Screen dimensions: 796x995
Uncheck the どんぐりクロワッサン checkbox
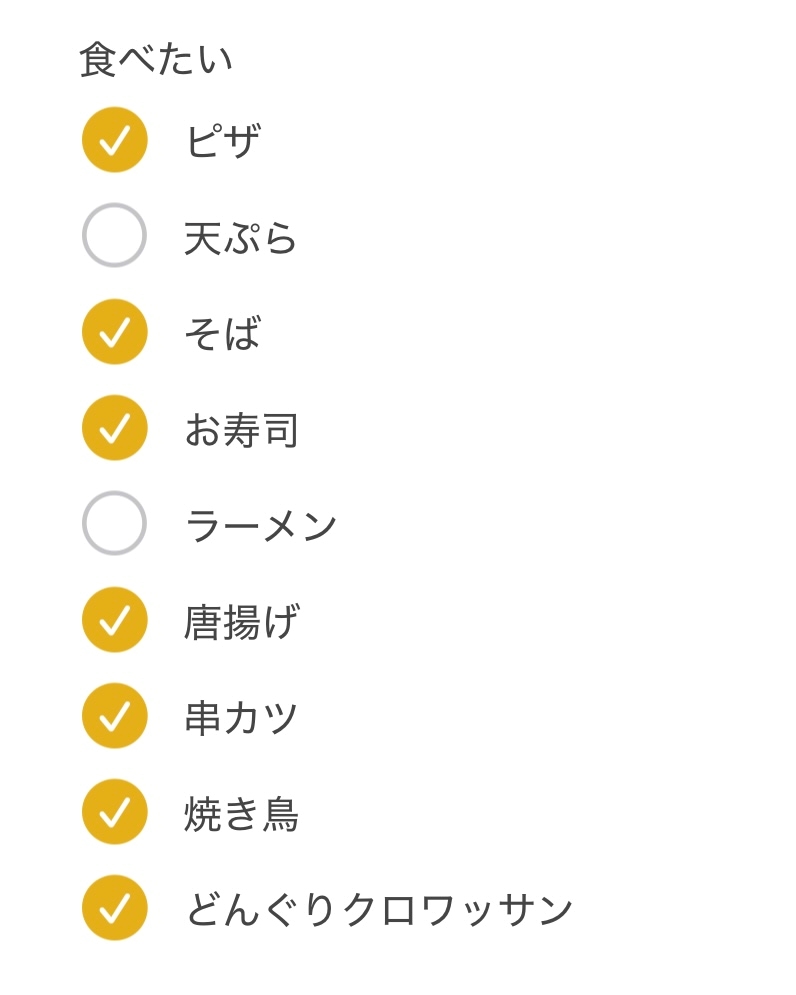coord(115,908)
